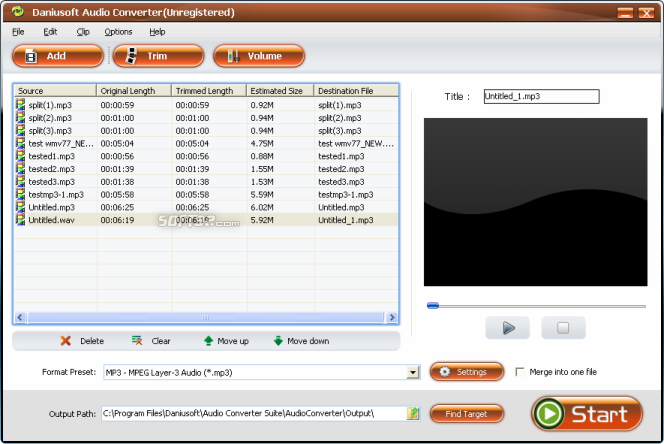Stop the preview playback
The width and height of the screenshot is (664, 444).
563,327
